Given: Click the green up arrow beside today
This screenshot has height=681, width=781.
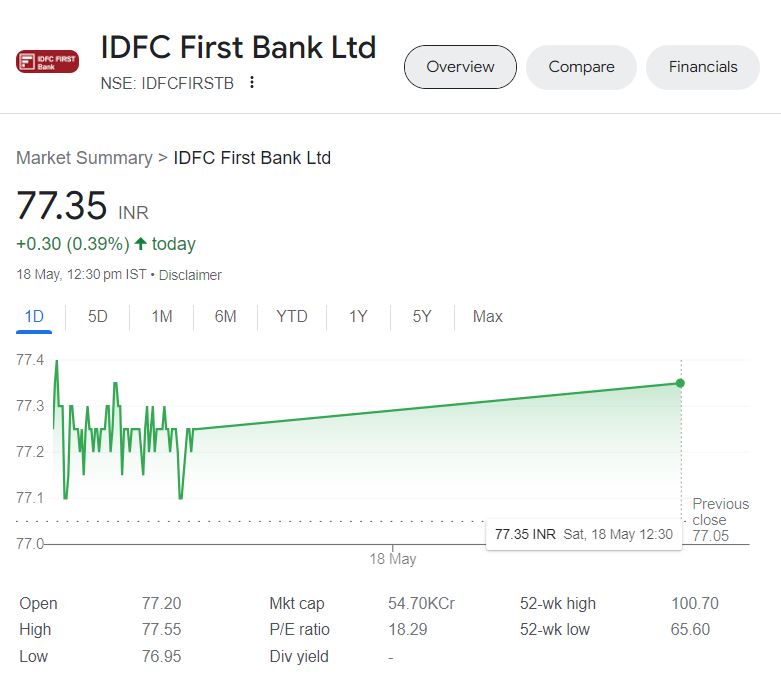Looking at the screenshot, I should tap(140, 244).
